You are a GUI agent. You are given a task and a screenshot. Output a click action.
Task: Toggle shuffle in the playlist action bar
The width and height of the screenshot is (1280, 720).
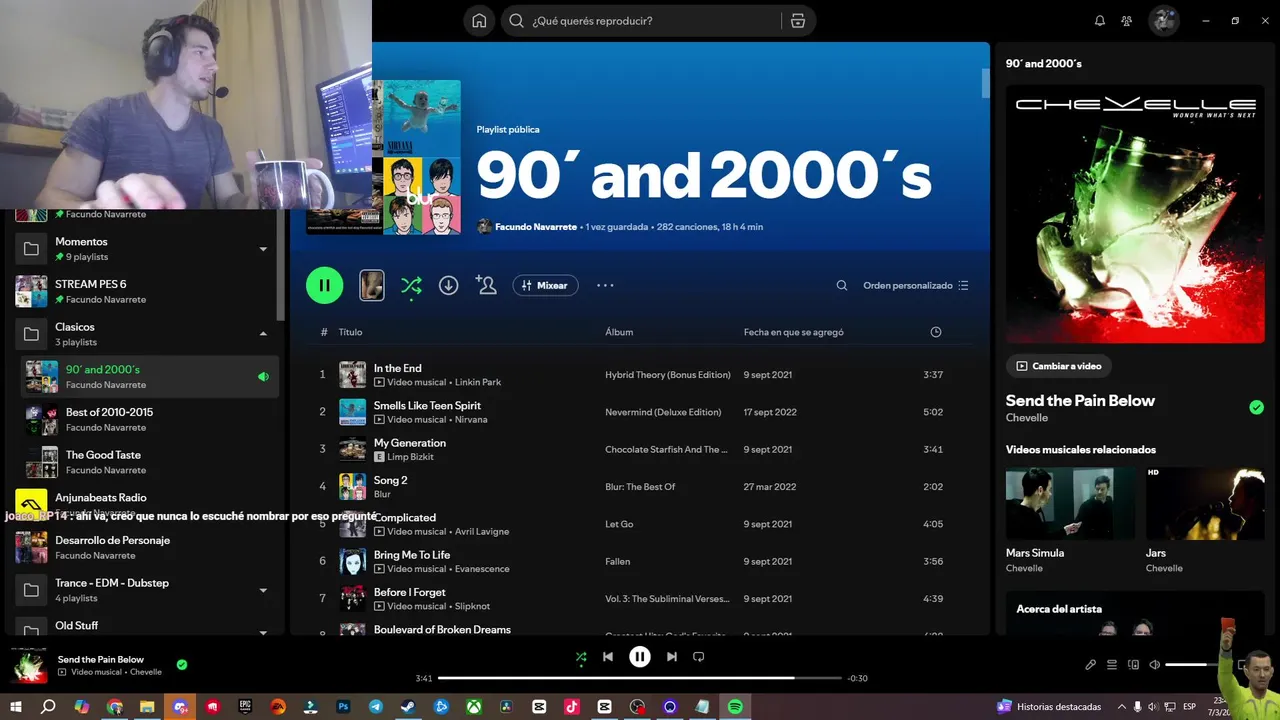[x=411, y=285]
